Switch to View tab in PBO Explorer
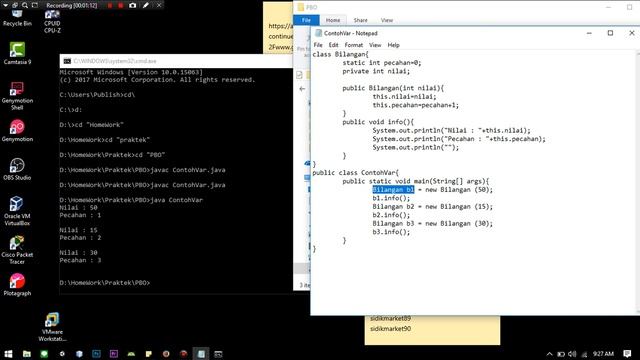 [387, 20]
